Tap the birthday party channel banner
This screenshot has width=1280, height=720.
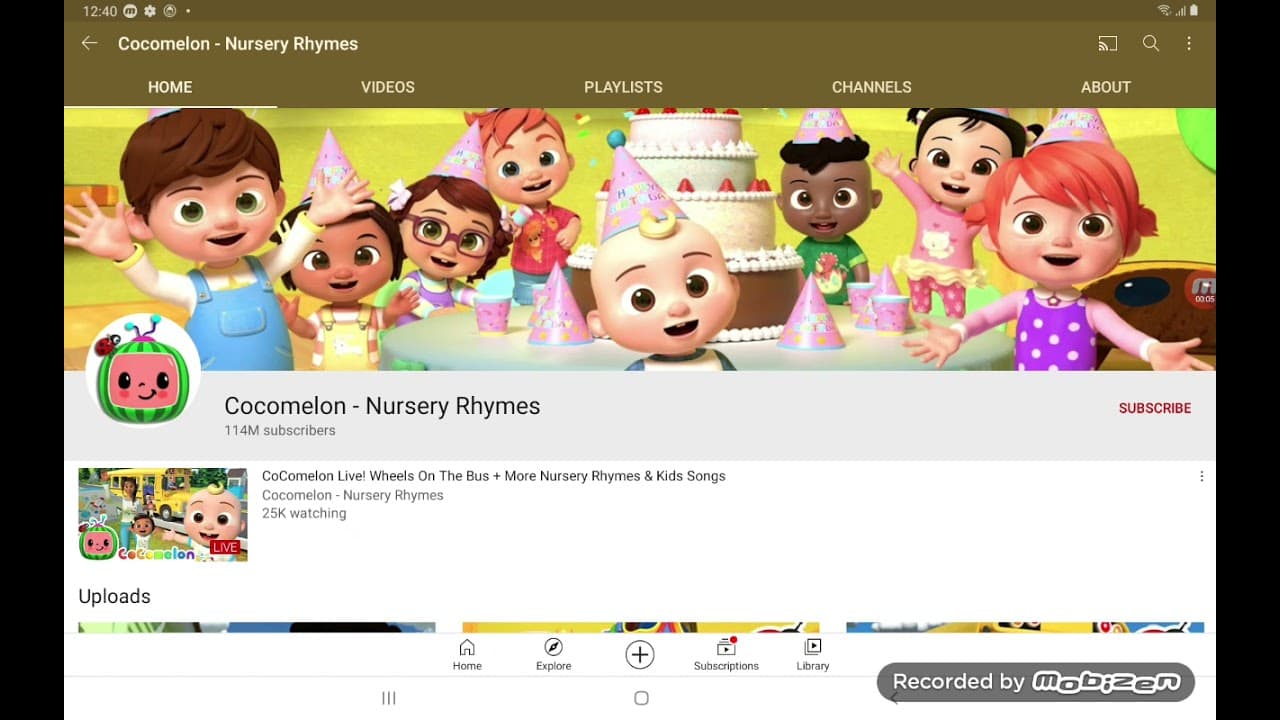640,239
